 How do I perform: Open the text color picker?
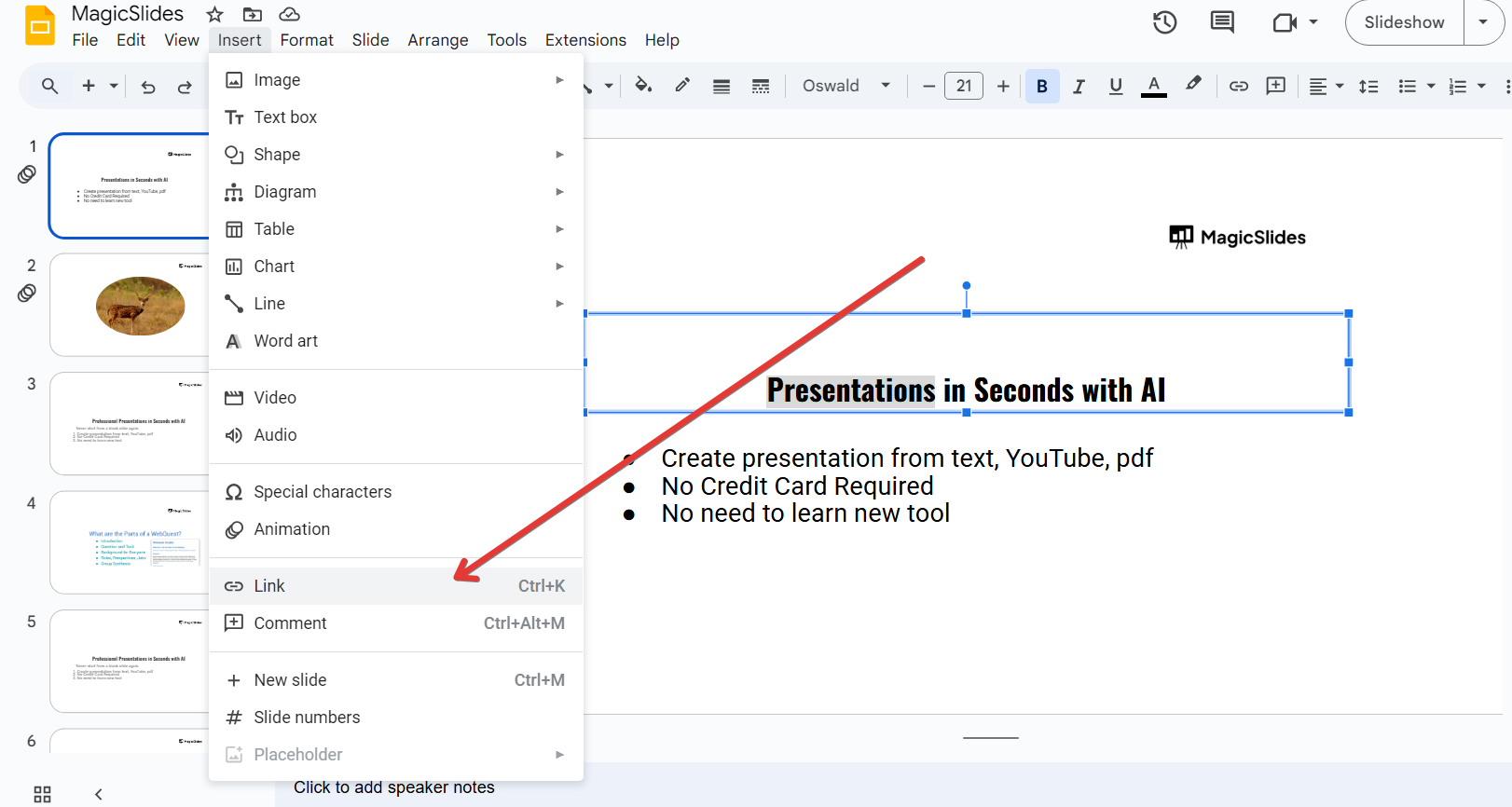pos(1154,87)
